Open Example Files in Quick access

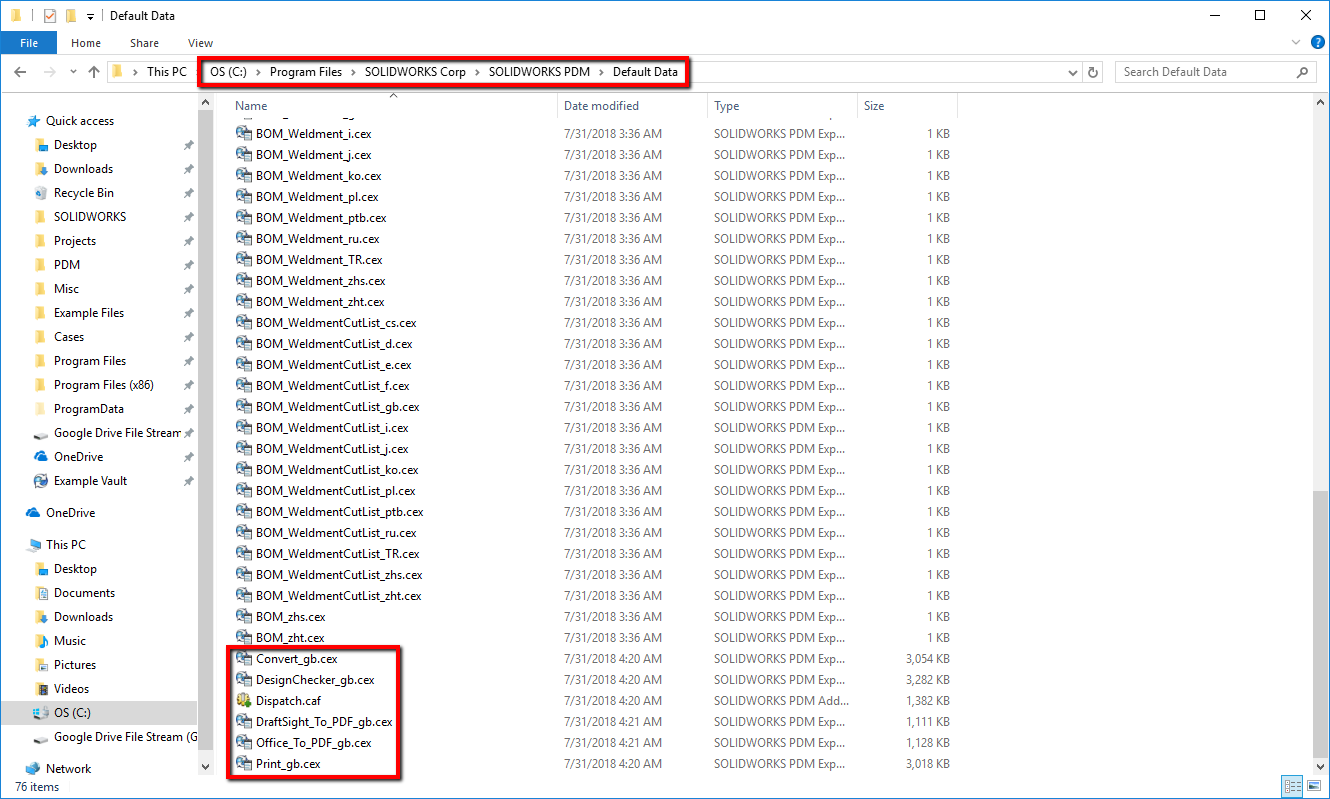point(89,313)
